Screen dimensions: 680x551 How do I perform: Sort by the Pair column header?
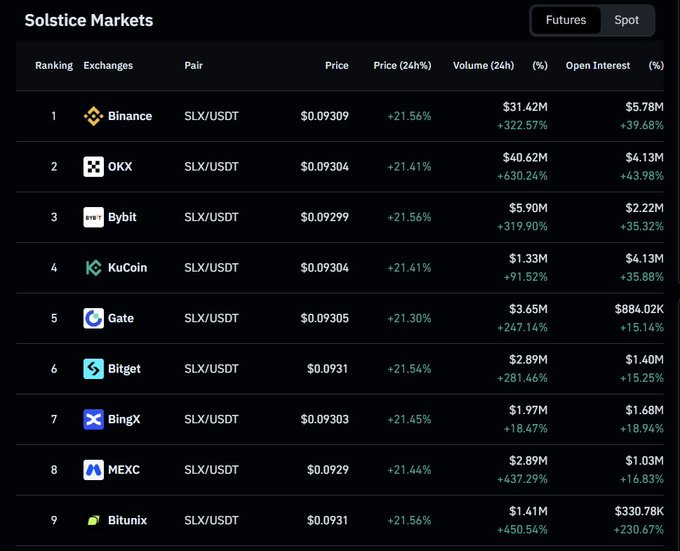(x=193, y=65)
